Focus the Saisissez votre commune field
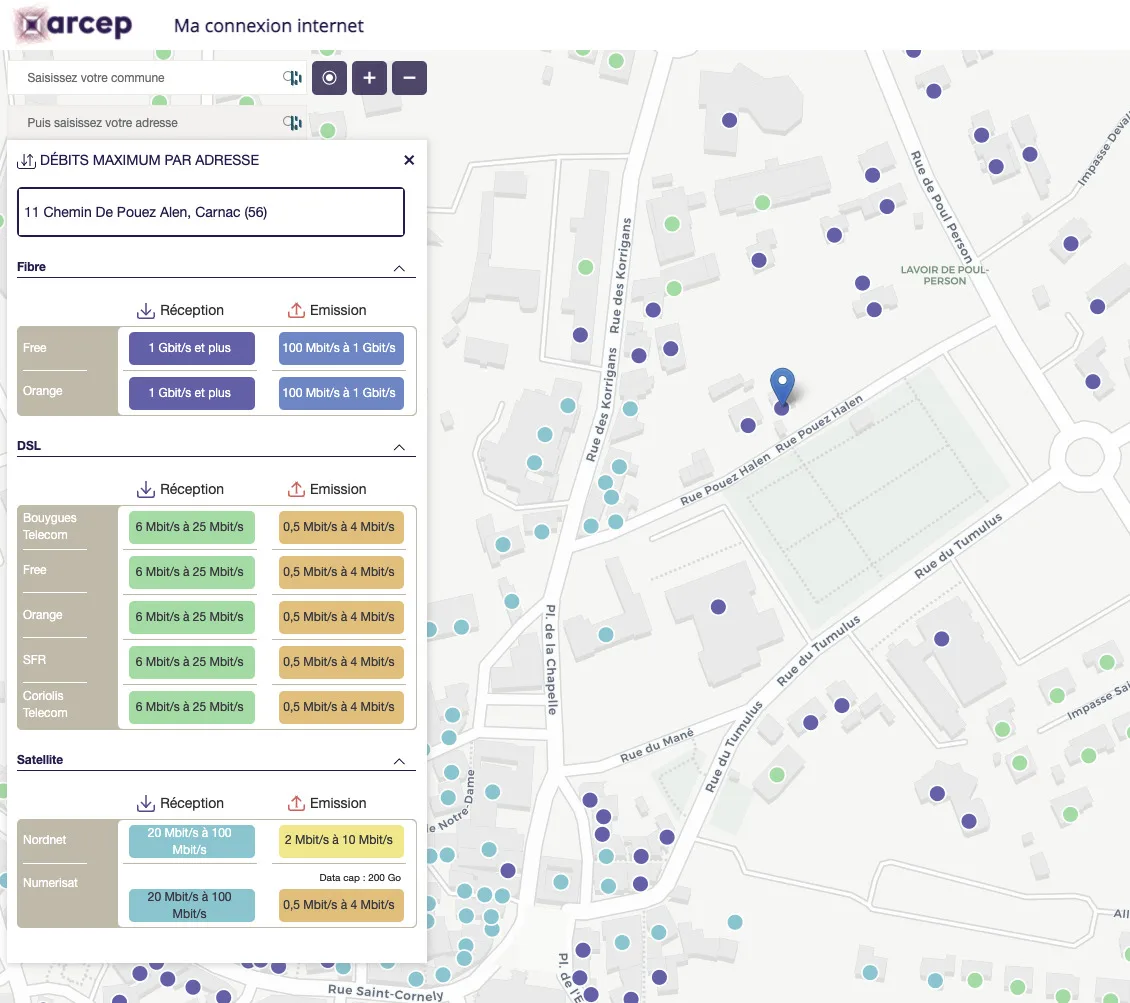The height and width of the screenshot is (1003, 1130). tap(156, 78)
